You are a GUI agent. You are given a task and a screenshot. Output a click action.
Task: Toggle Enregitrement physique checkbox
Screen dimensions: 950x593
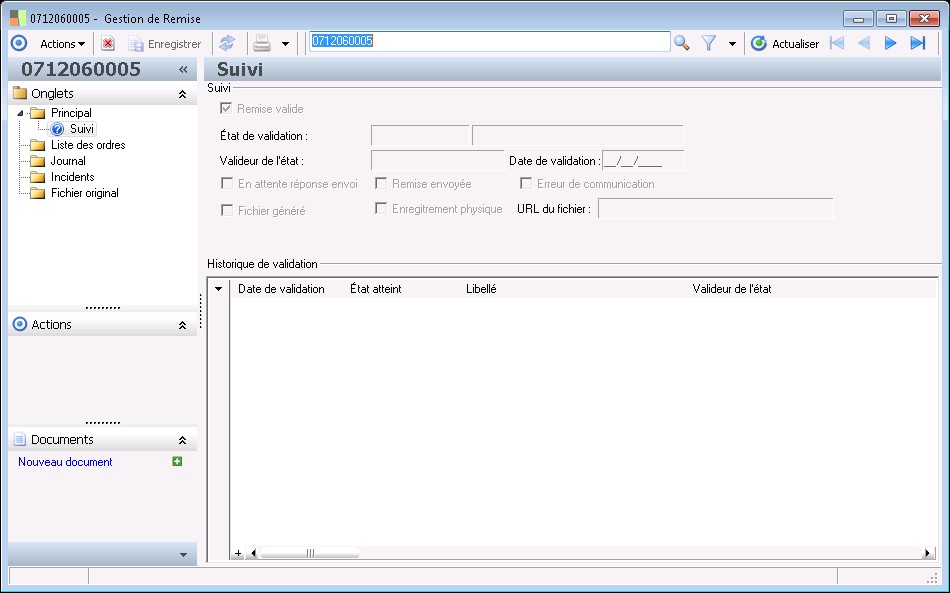(381, 208)
